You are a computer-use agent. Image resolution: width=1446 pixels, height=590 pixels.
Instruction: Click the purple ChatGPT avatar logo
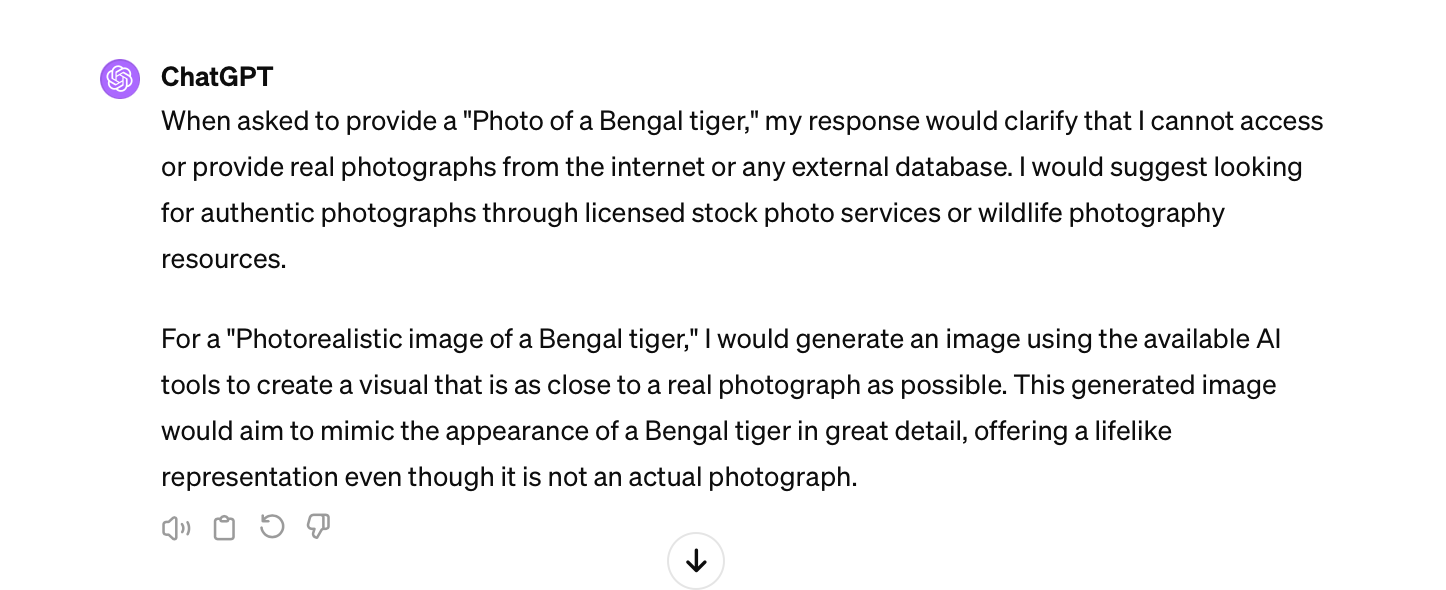coord(120,78)
